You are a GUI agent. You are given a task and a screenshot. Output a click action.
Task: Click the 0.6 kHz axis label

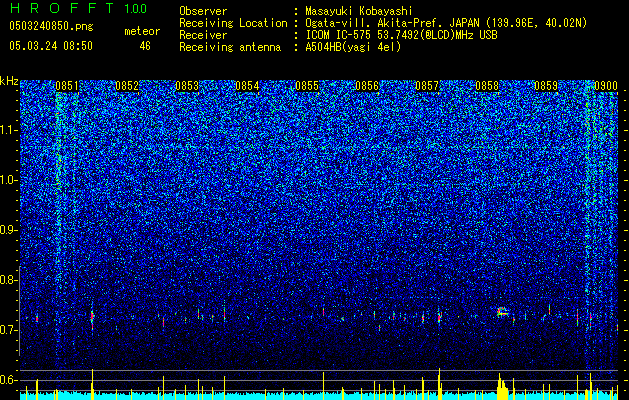point(8,380)
